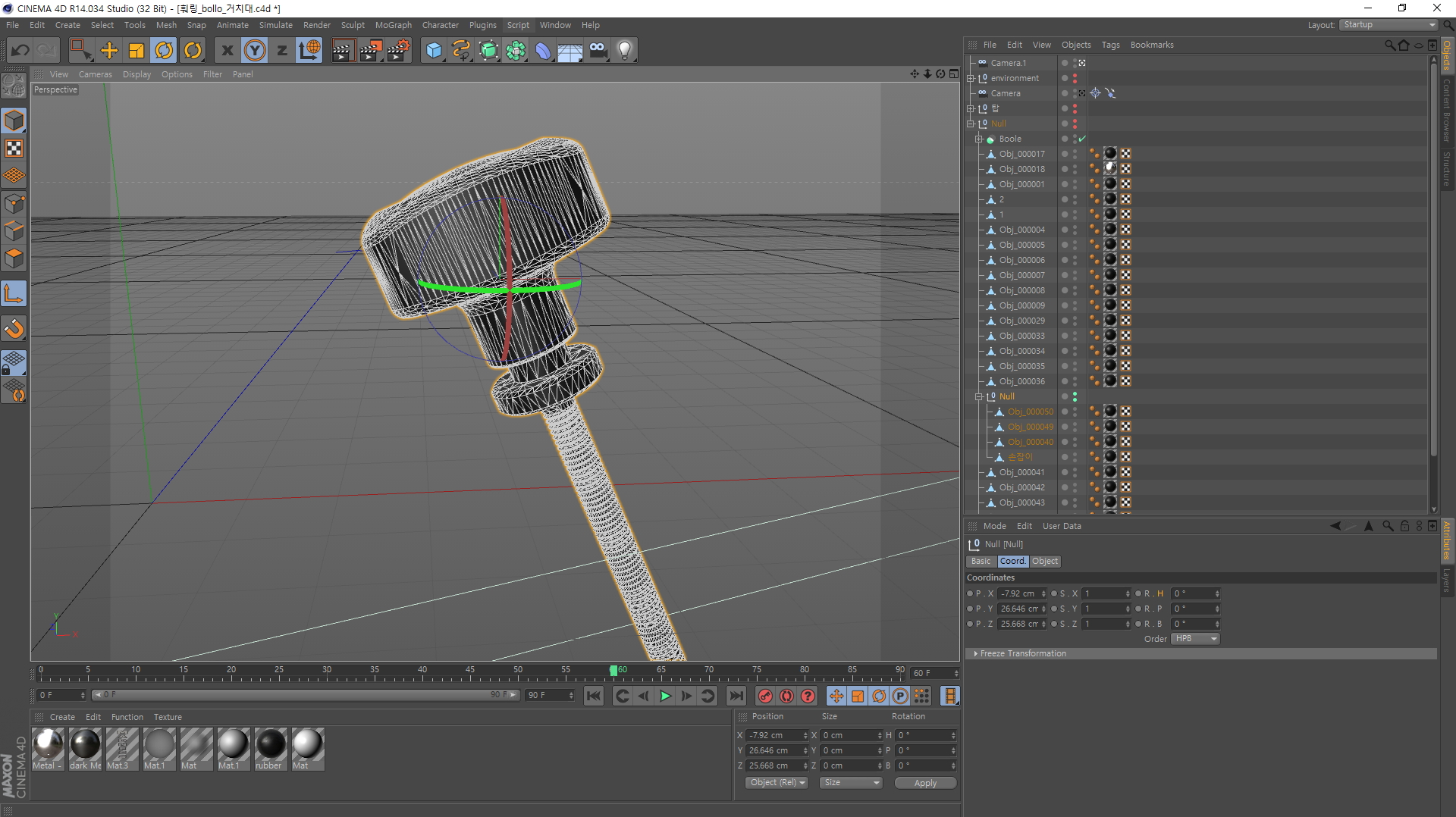
Task: Switch to Texture mode in left palette
Action: pos(14,149)
